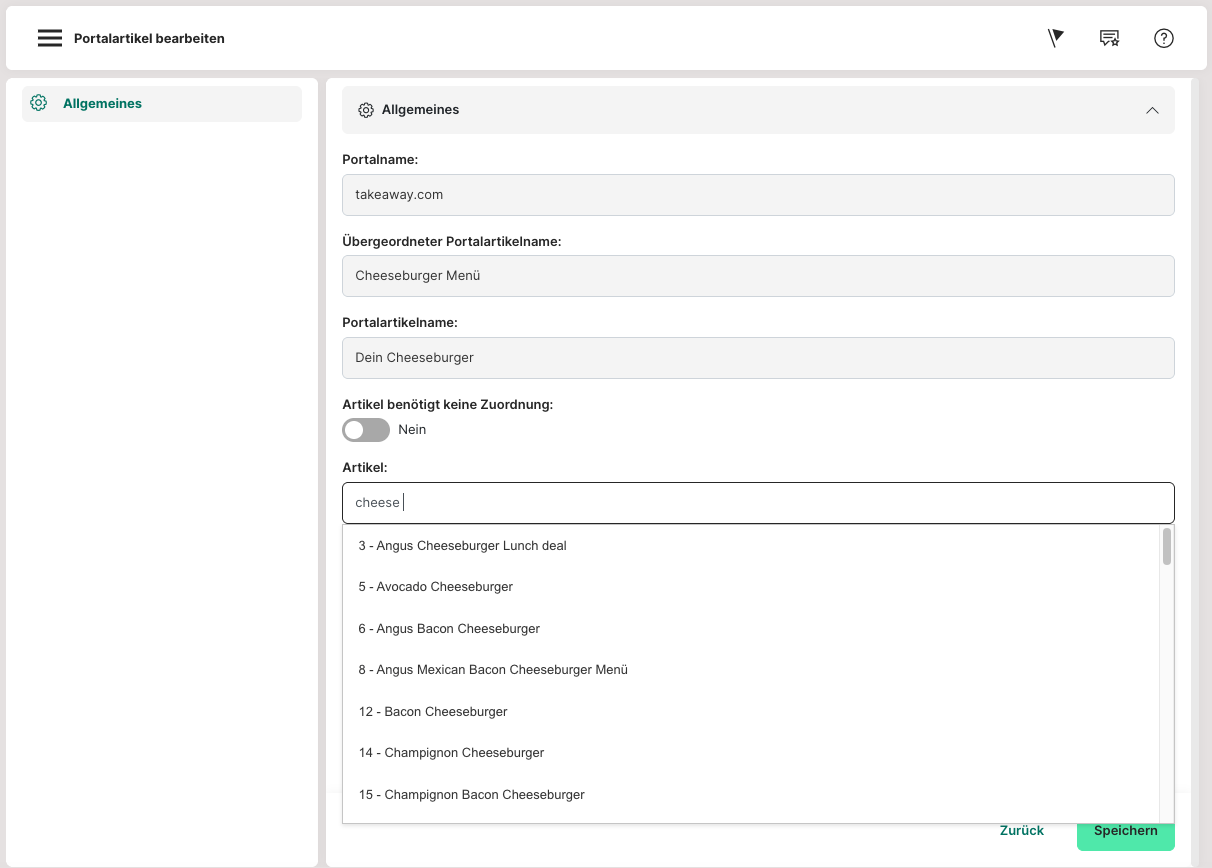1212x868 pixels.
Task: Select '14 - Champignon Cheeseburger' entry
Action: coord(451,753)
